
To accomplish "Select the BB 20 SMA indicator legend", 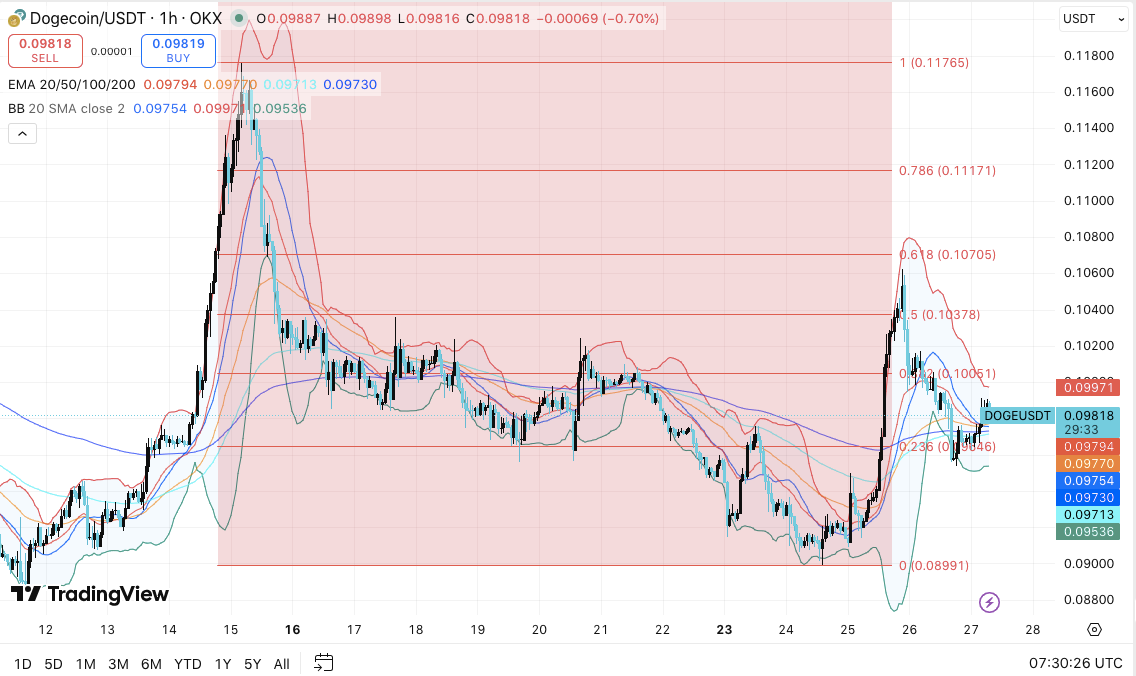I will click(x=66, y=108).
